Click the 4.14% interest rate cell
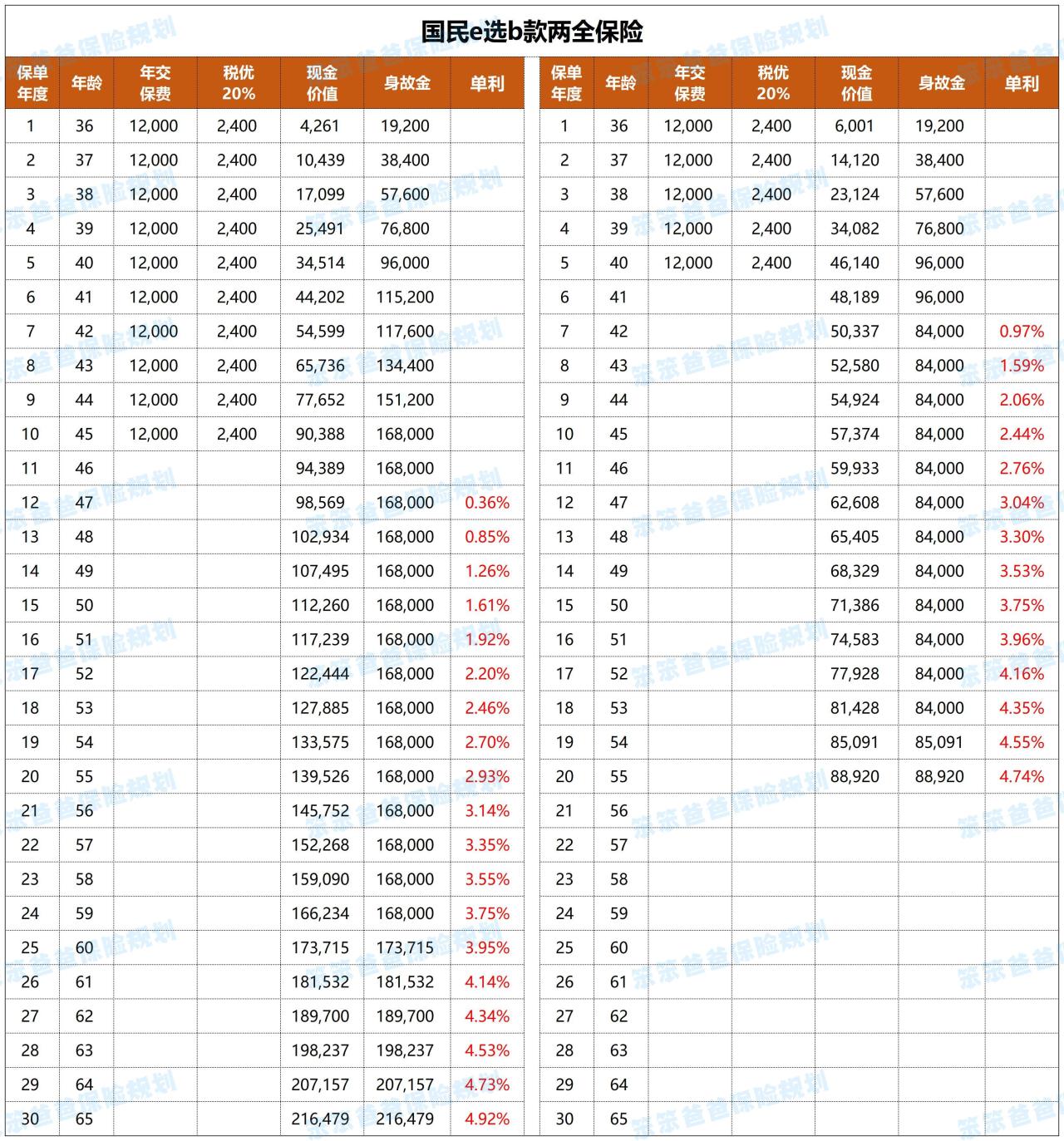This screenshot has height=1141, width=1064. (487, 981)
